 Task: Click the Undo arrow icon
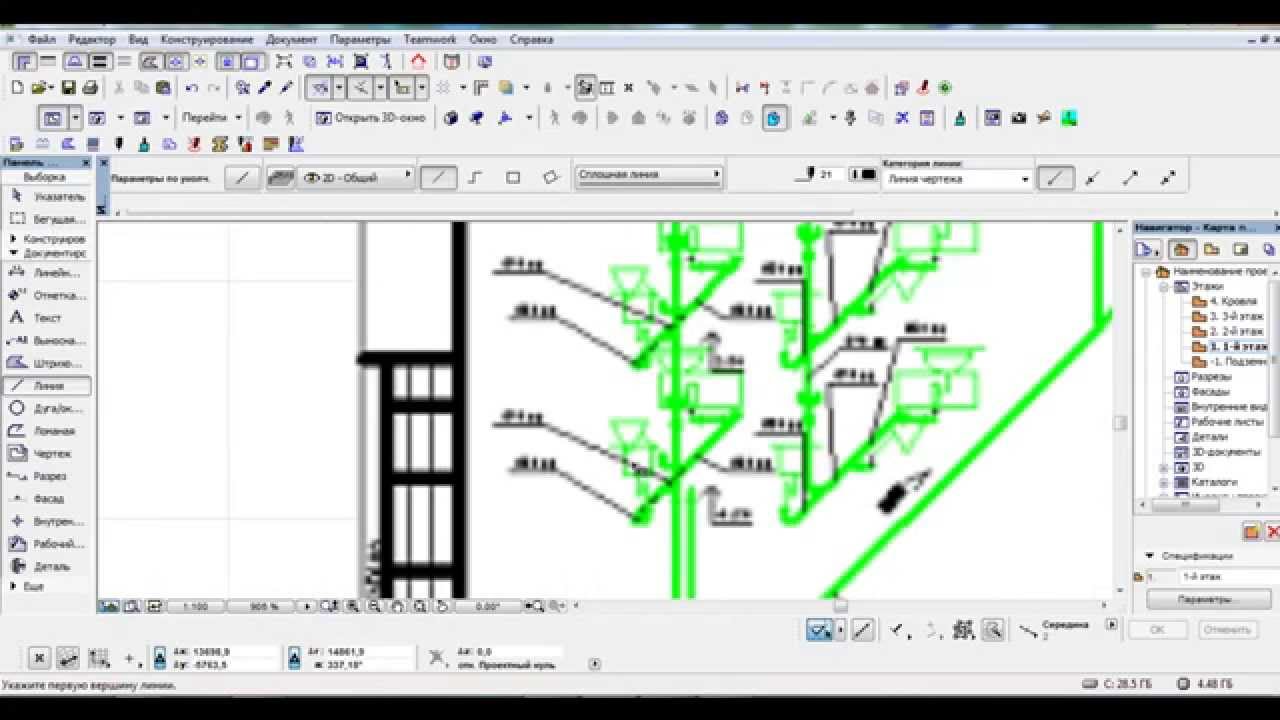pos(192,88)
